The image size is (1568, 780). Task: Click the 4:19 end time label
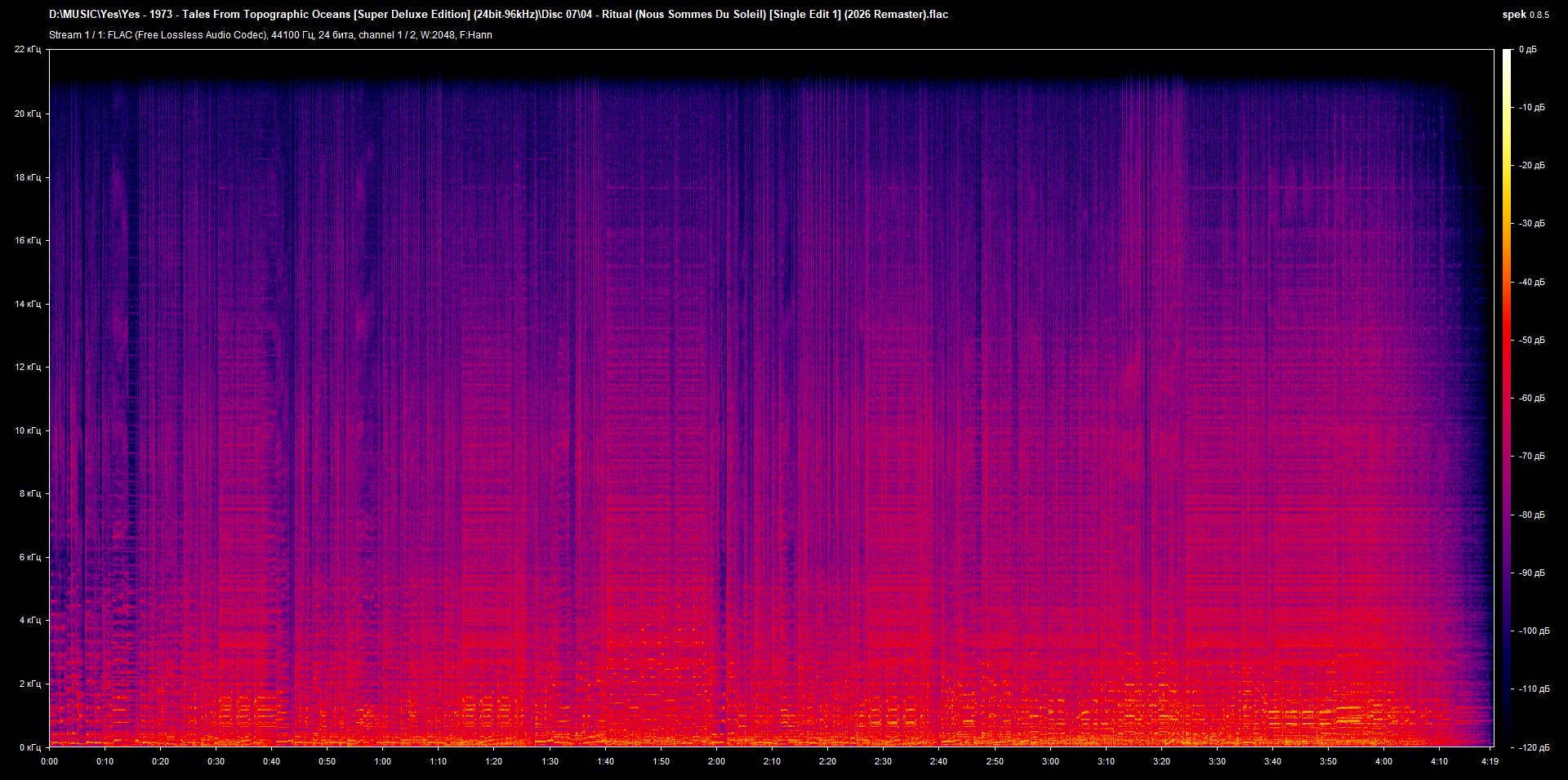tap(1490, 761)
